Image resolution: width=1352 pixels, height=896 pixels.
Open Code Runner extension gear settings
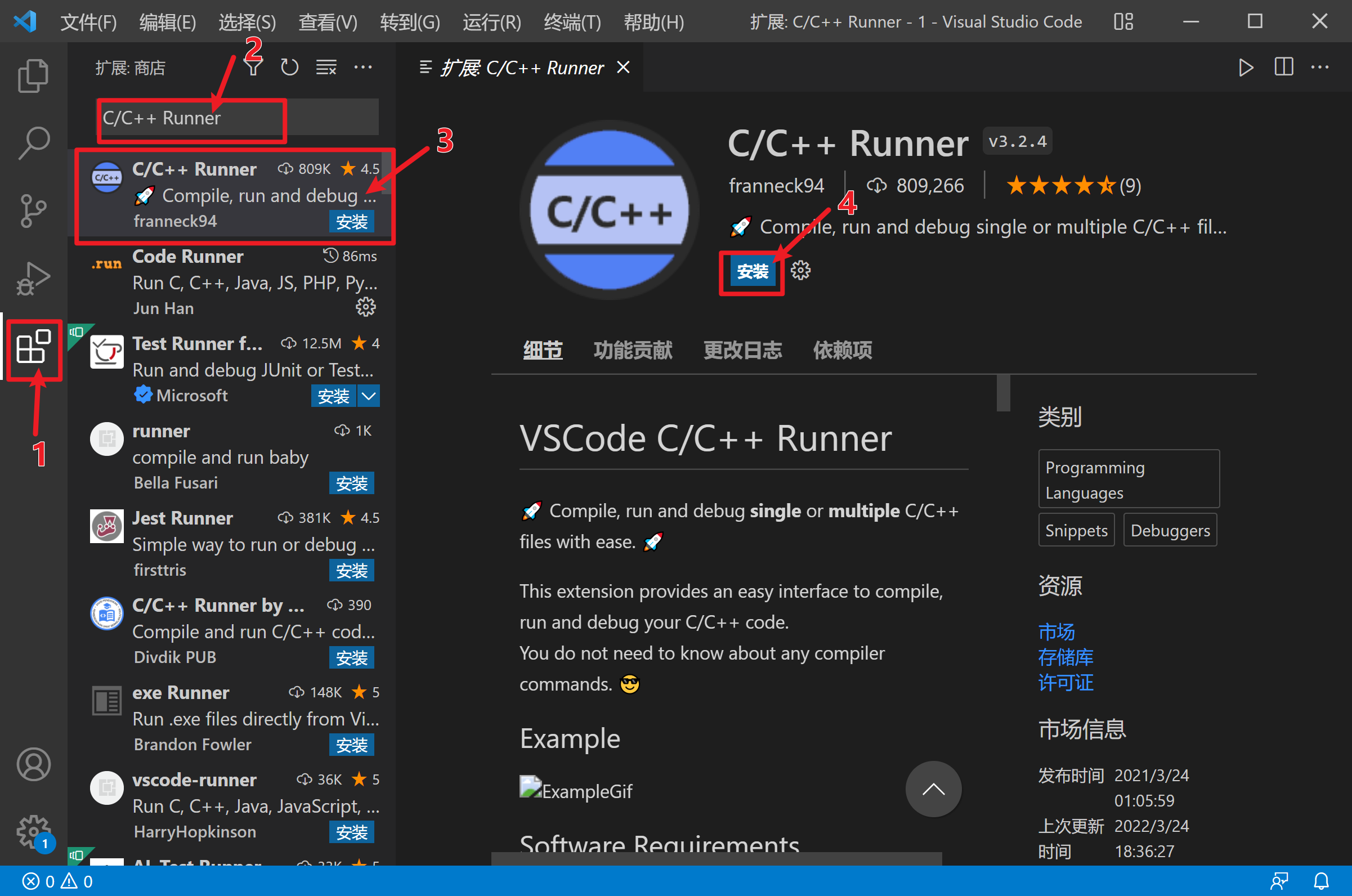366,307
